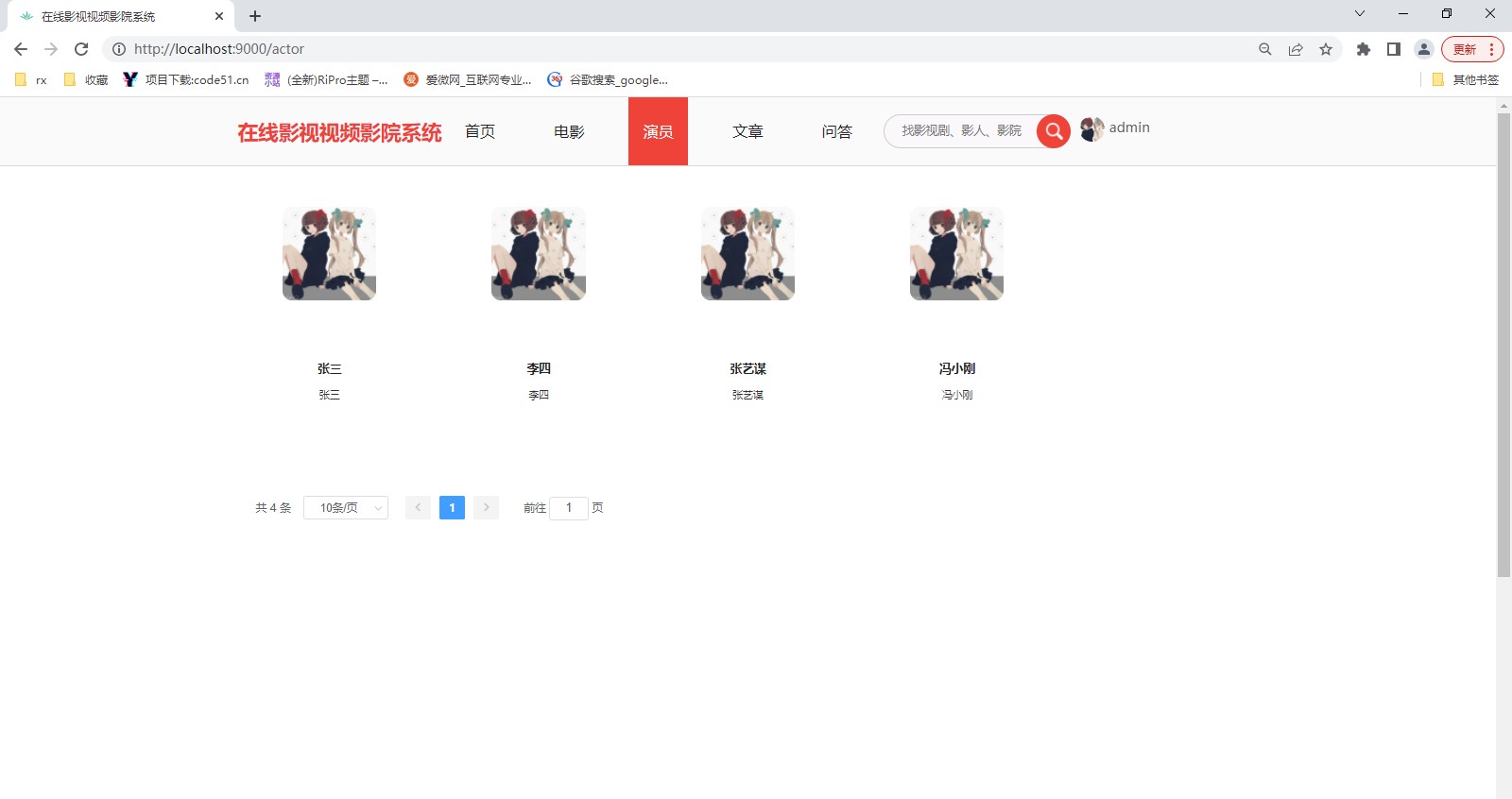Go back with the browser back arrow
1512x799 pixels.
coord(21,49)
